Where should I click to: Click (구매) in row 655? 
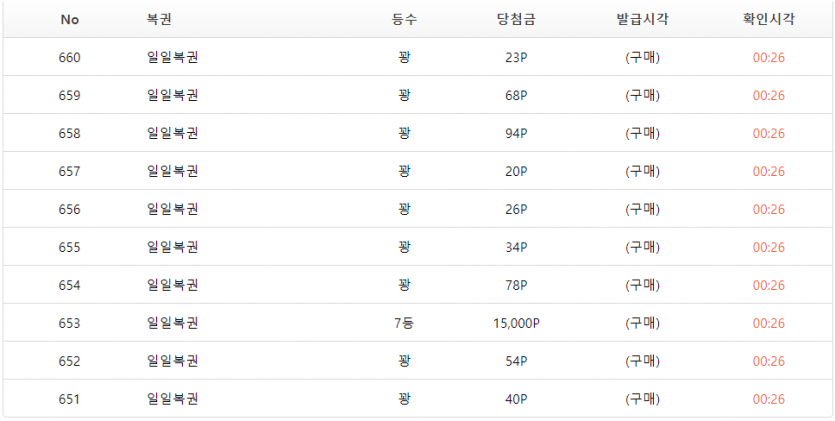[x=642, y=247]
